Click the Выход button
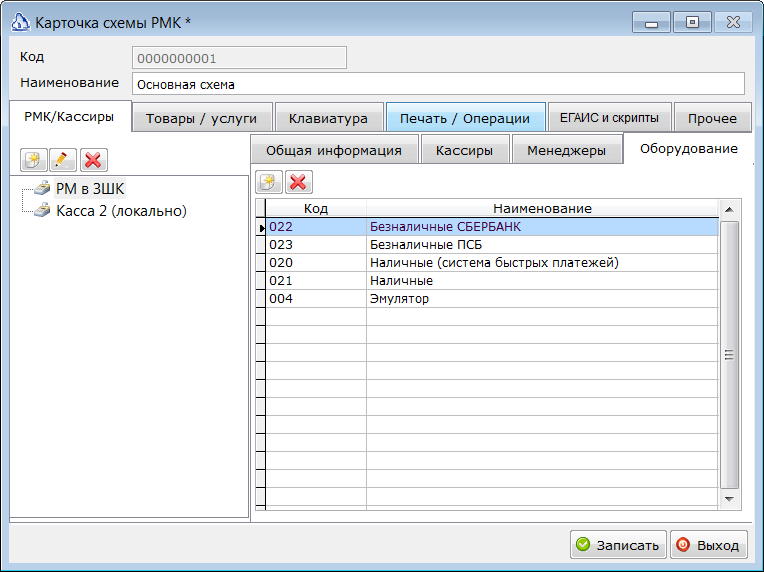 click(x=709, y=545)
